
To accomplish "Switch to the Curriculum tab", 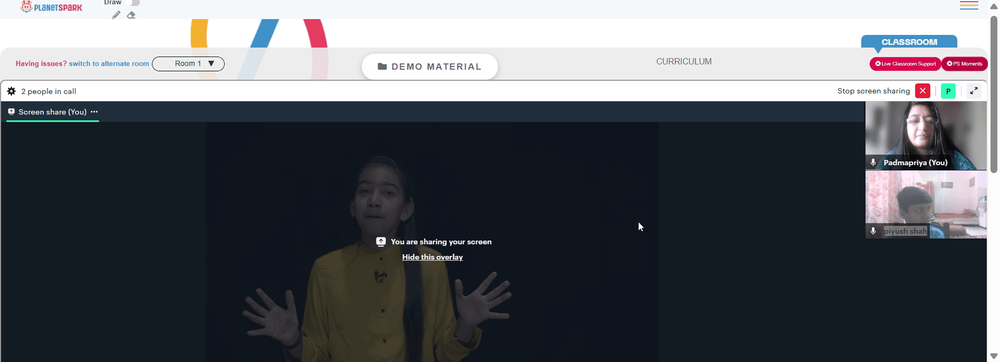I will 684,62.
